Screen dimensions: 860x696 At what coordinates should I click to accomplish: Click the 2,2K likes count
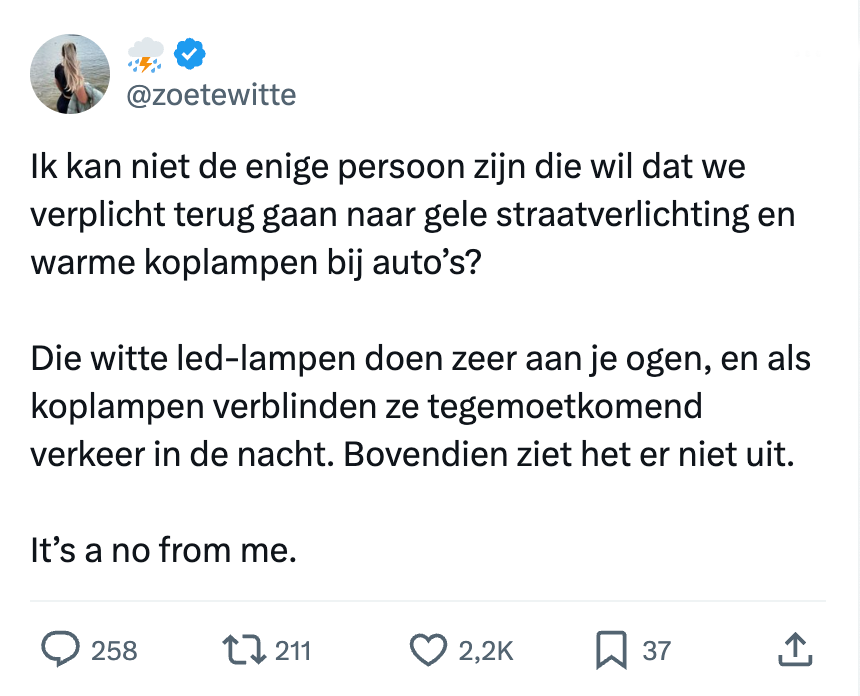(x=486, y=652)
